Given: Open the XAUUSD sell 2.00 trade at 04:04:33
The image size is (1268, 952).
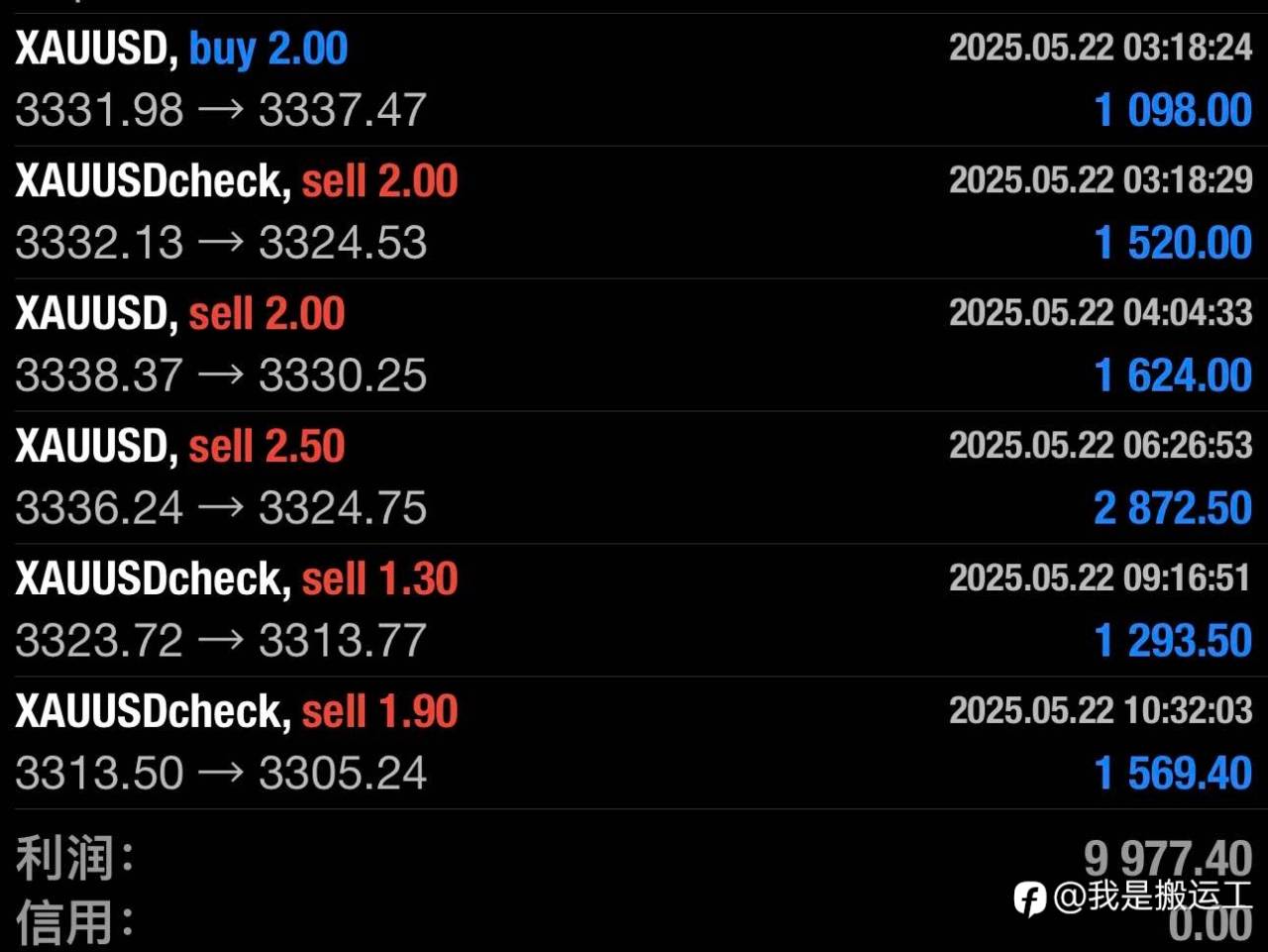Looking at the screenshot, I should coord(634,345).
